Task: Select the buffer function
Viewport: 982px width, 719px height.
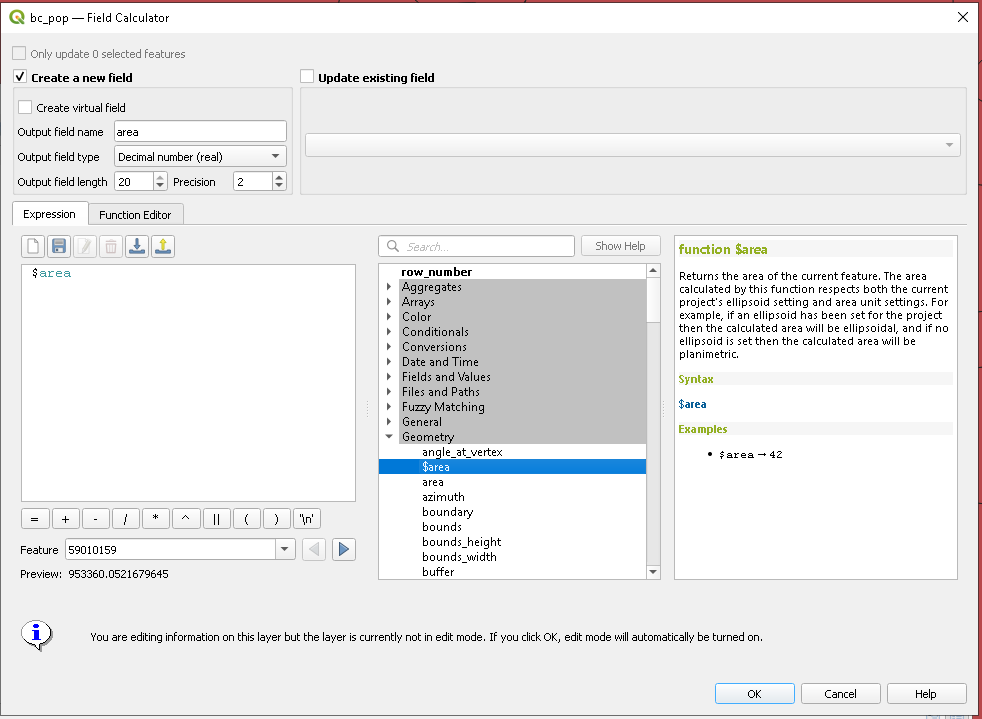Action: coord(438,572)
